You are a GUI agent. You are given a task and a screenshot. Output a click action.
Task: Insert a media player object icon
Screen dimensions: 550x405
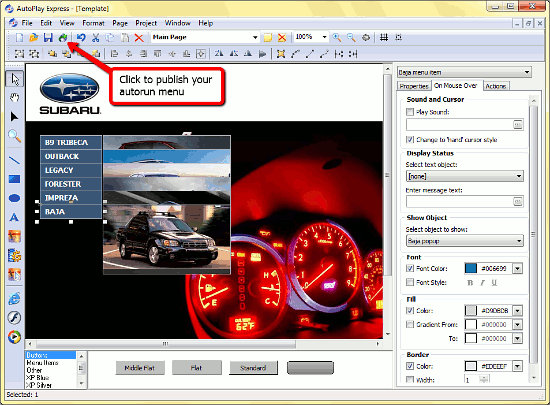(14, 337)
